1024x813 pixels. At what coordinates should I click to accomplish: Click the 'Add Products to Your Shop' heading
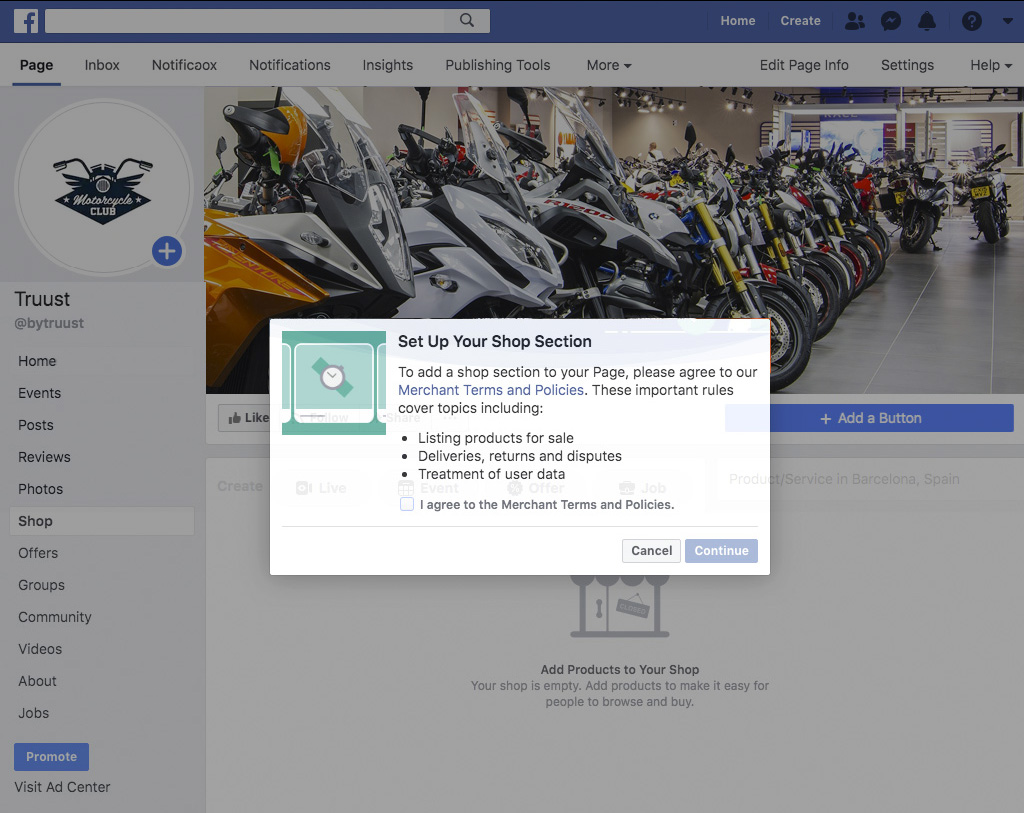[620, 669]
